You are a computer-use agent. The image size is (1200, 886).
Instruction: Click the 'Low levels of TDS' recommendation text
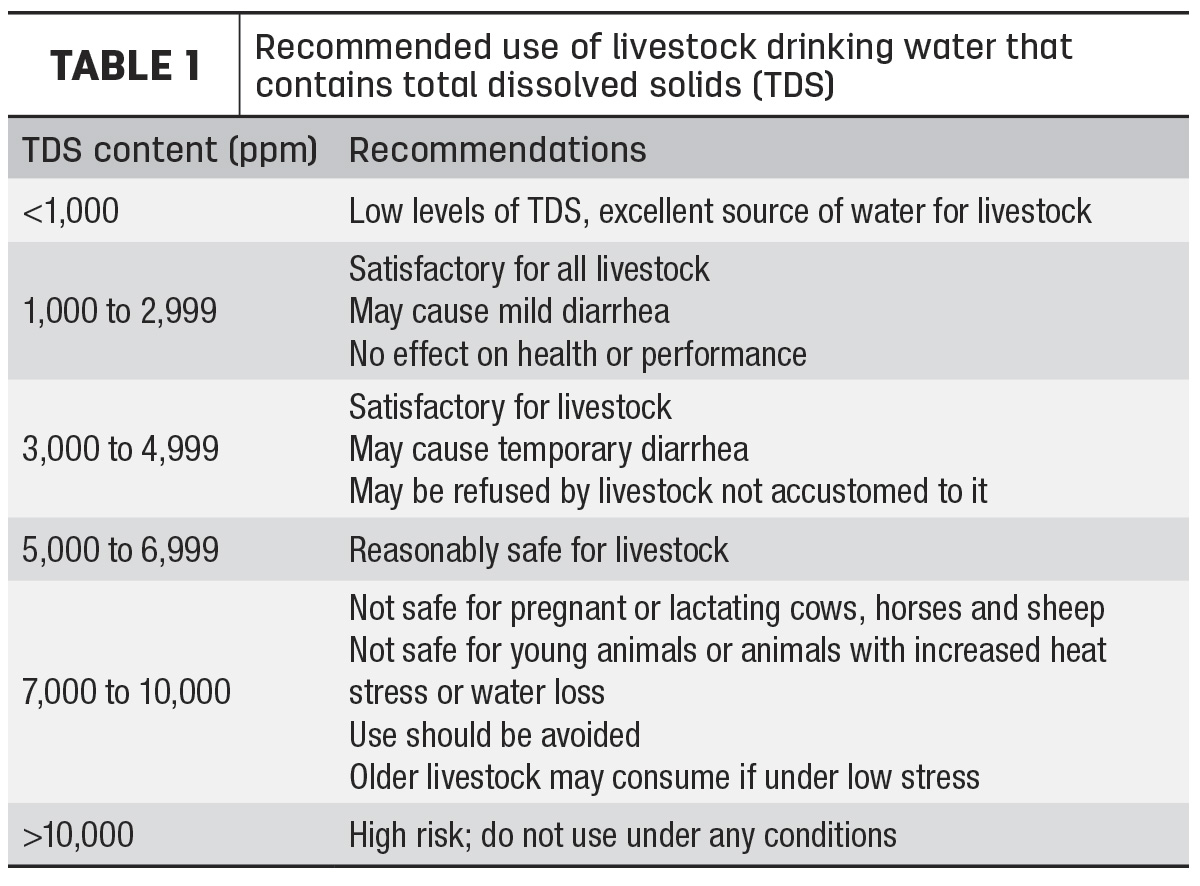[x=720, y=211]
